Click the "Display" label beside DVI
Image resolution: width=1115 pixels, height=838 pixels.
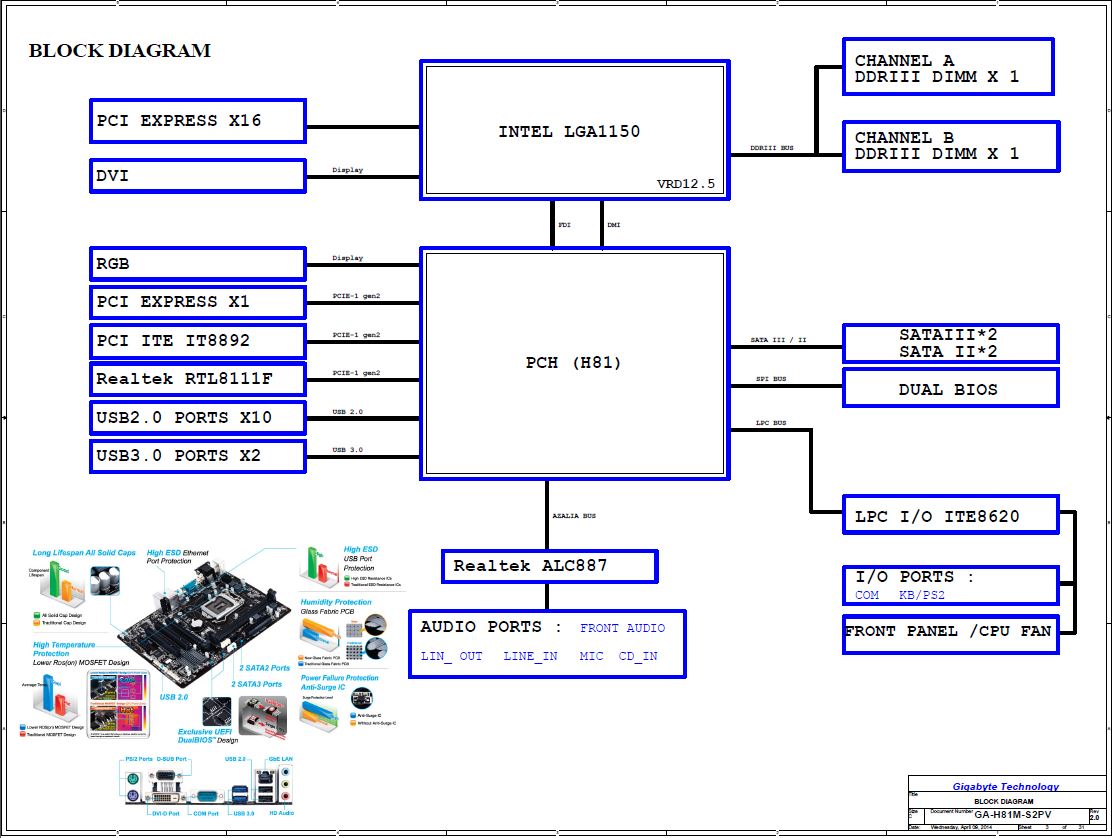(x=348, y=170)
